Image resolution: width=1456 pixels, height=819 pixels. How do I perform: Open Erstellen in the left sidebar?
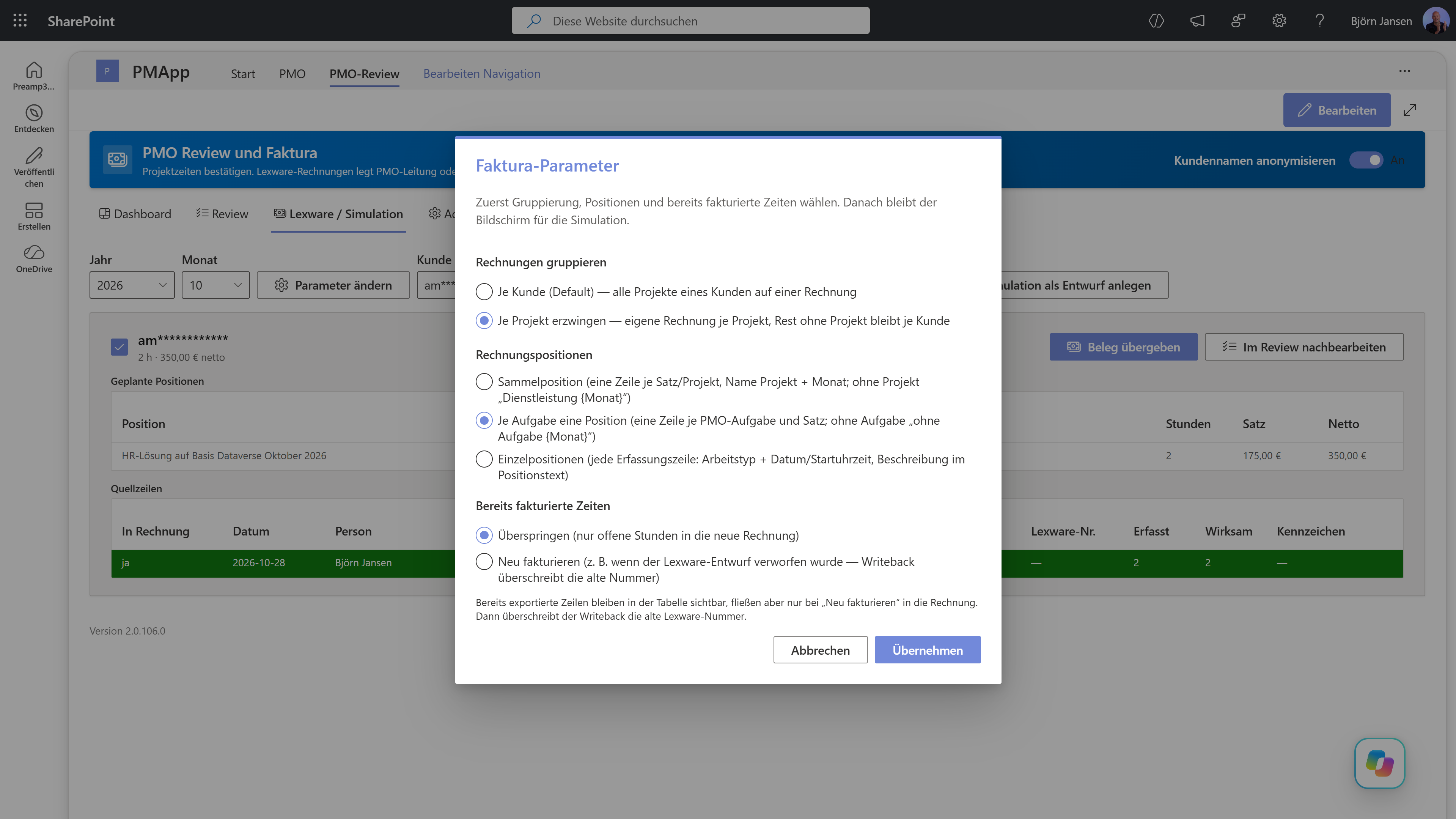click(x=34, y=217)
